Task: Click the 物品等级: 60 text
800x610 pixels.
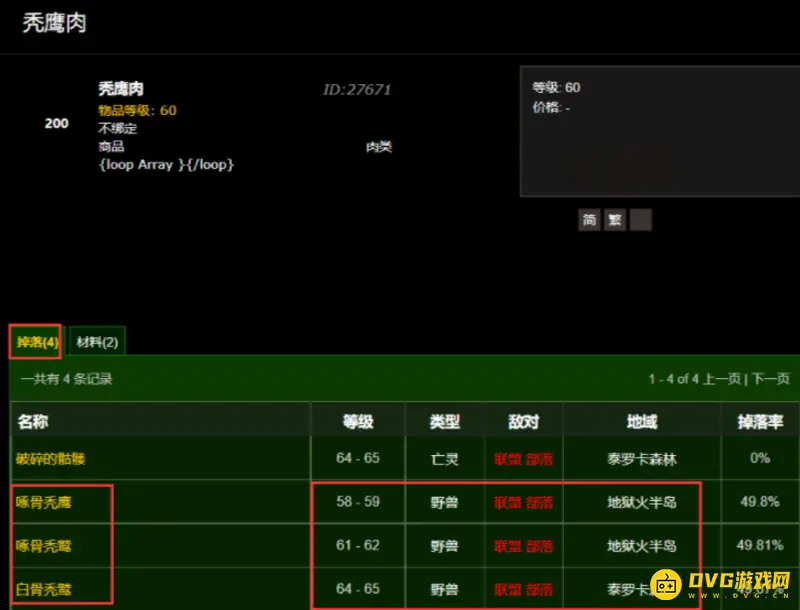Action: click(137, 110)
